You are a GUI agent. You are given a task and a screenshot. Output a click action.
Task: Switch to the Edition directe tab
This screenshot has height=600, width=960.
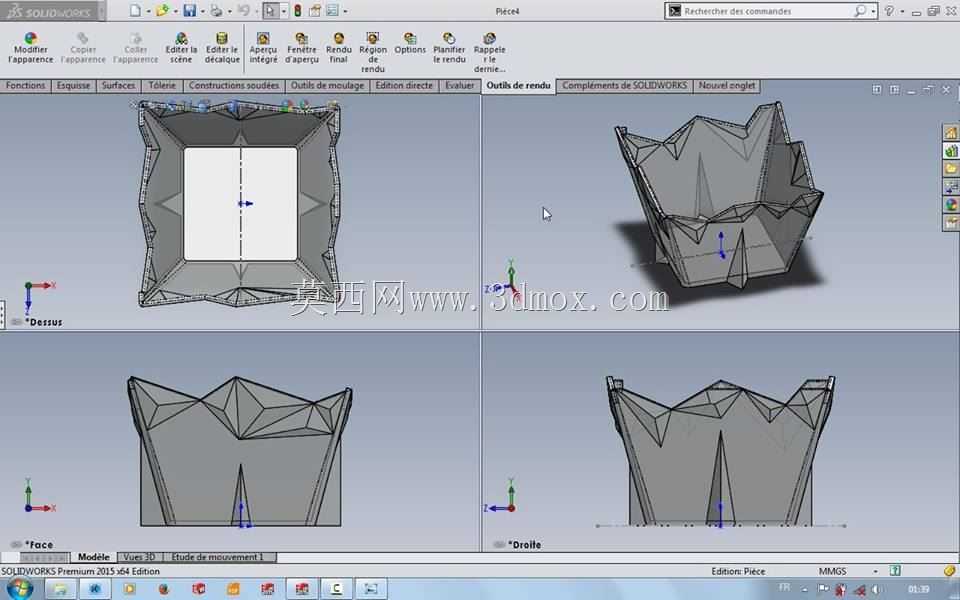404,86
